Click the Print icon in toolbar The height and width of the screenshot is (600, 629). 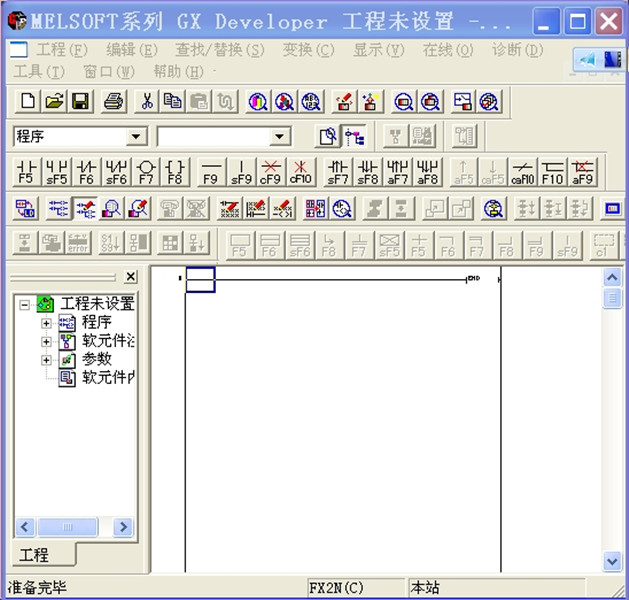[114, 101]
